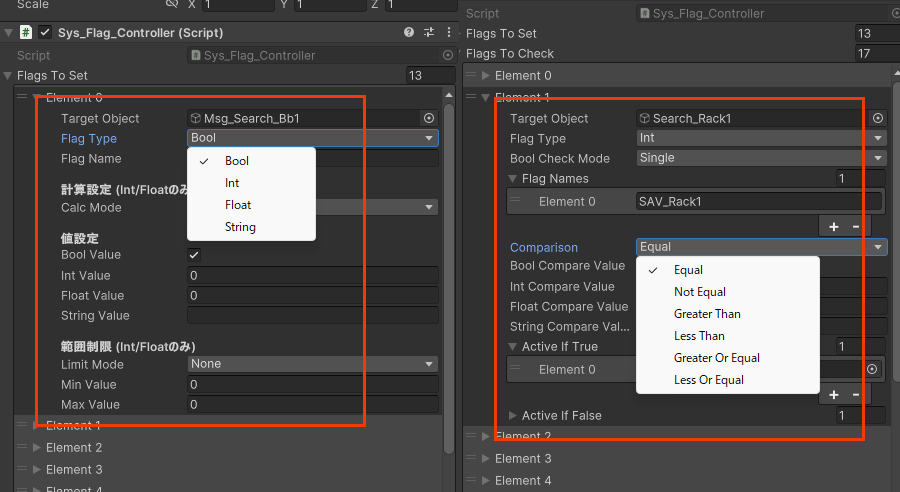Viewport: 900px width, 492px height.
Task: Expand Element 2 in left Flags list
Action: click(x=37, y=447)
